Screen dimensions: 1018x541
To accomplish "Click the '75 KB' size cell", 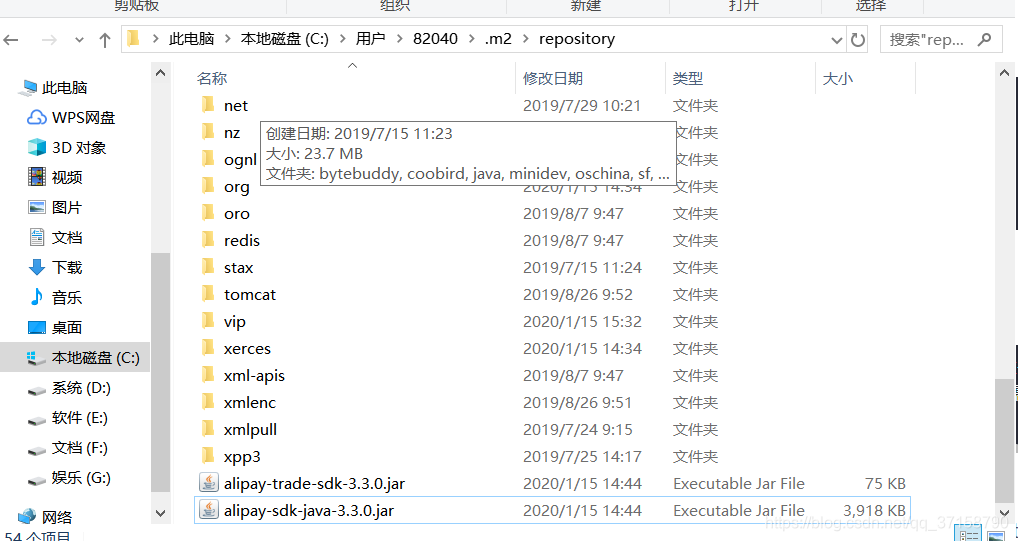I will pyautogui.click(x=886, y=483).
